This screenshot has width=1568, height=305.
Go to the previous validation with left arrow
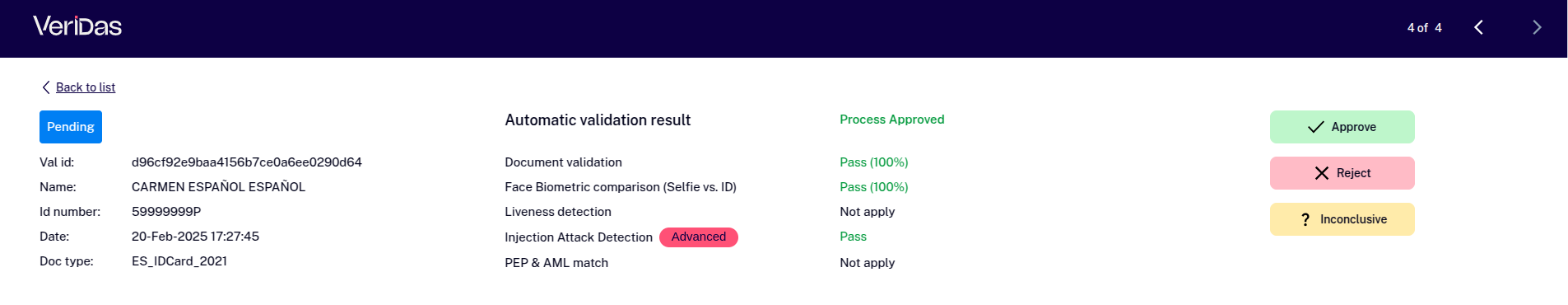point(1478,27)
